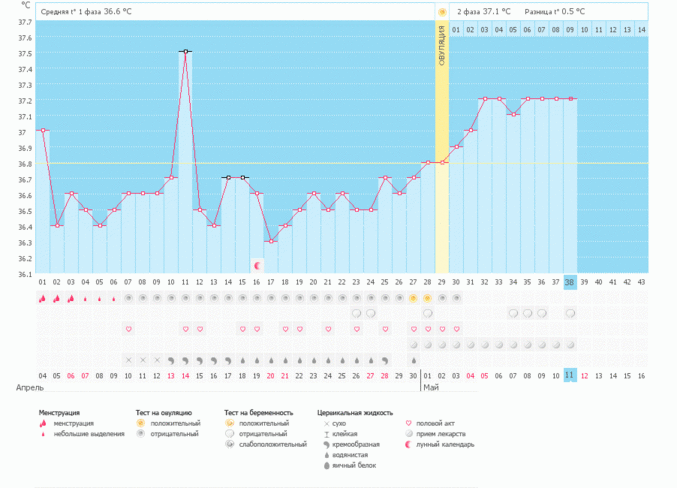The image size is (677, 488).
Task: Click the небольшие выделения legend icon
Action: [x=43, y=434]
